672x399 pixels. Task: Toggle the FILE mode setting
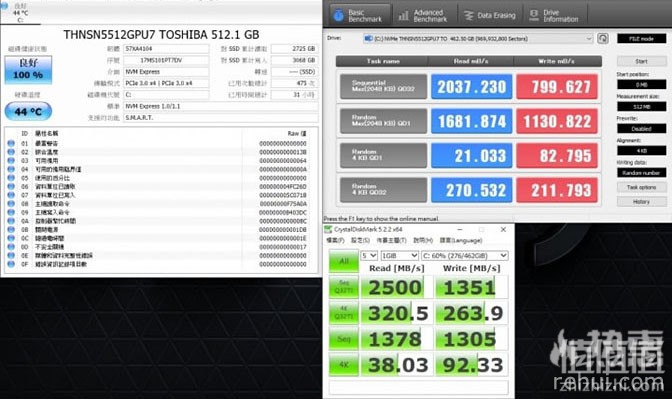point(641,39)
